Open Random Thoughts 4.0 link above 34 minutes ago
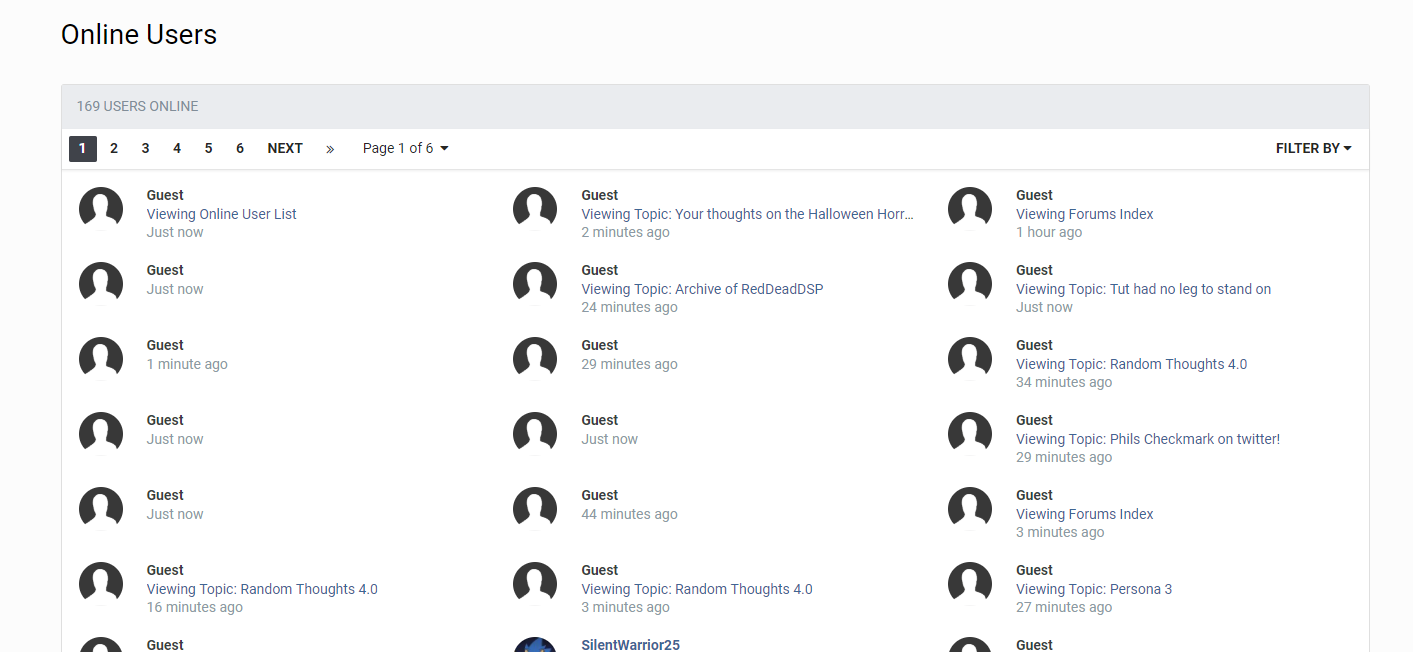 tap(1132, 364)
